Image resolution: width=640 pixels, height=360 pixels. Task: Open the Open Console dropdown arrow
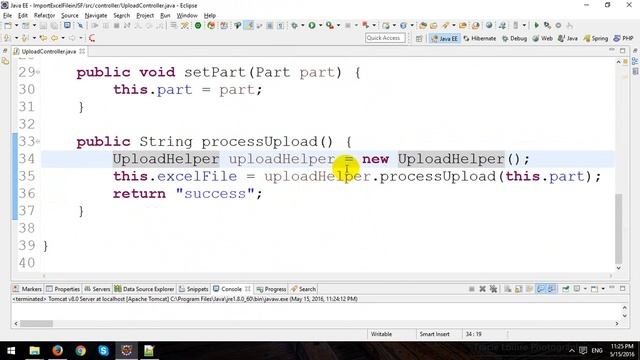[x=603, y=289]
